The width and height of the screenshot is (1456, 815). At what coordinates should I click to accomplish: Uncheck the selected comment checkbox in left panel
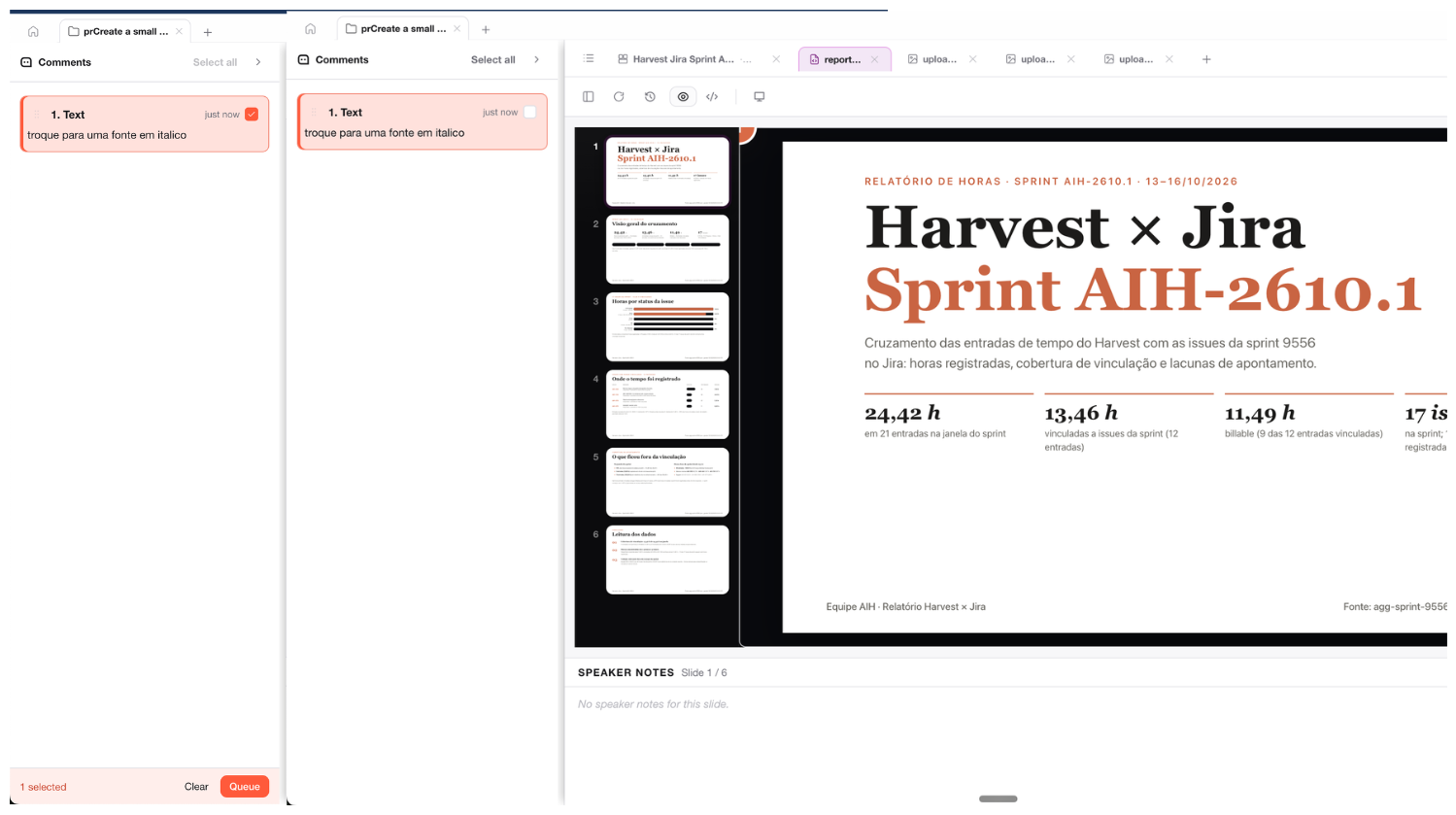252,115
